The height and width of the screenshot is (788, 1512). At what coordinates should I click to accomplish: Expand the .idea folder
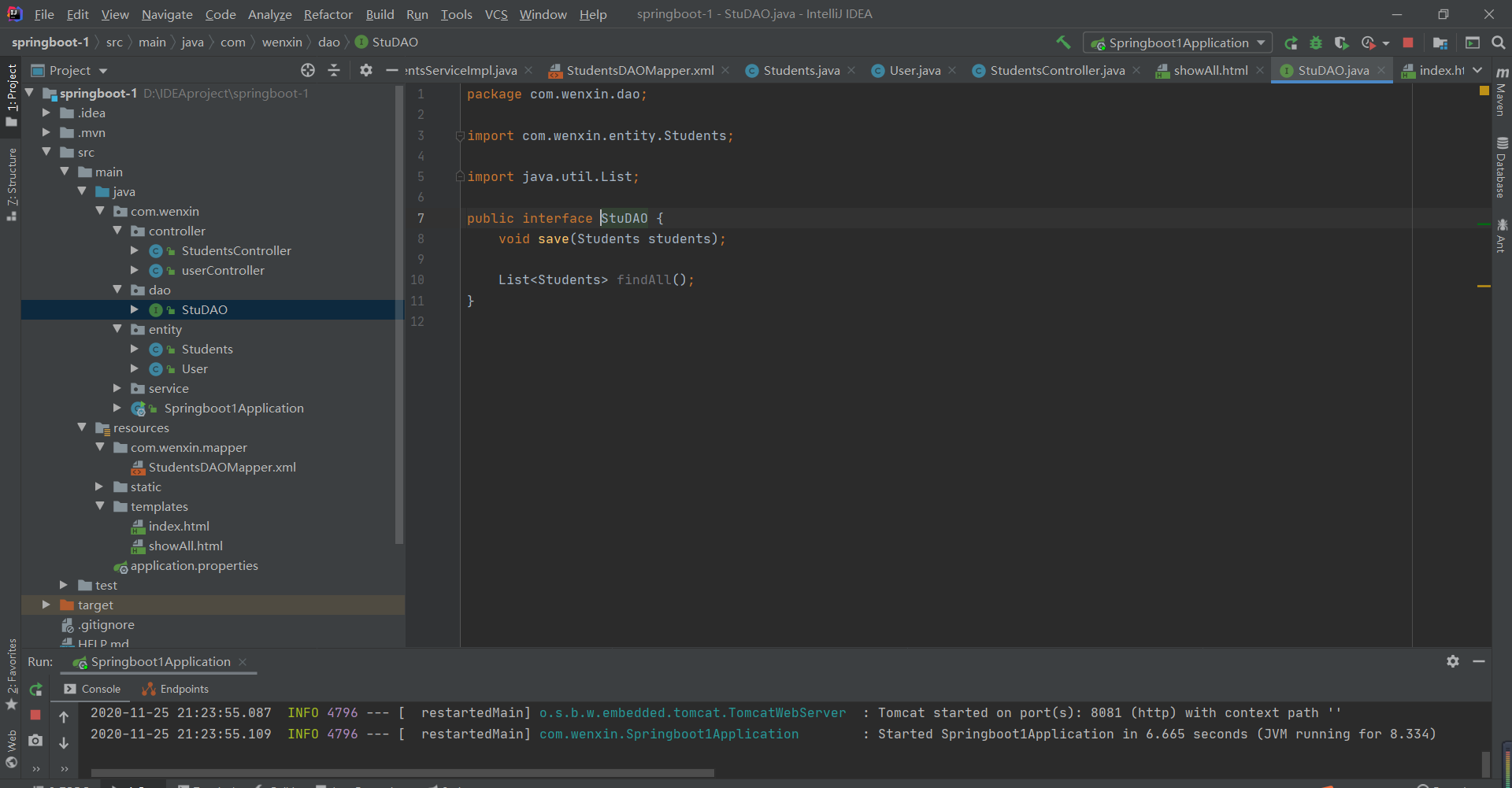pos(46,113)
